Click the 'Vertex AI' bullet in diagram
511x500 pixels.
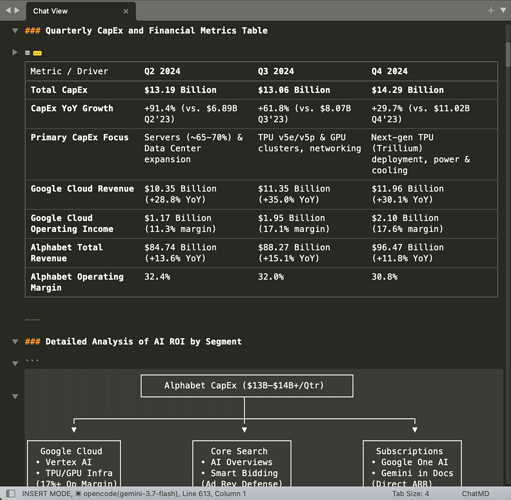(x=64, y=462)
